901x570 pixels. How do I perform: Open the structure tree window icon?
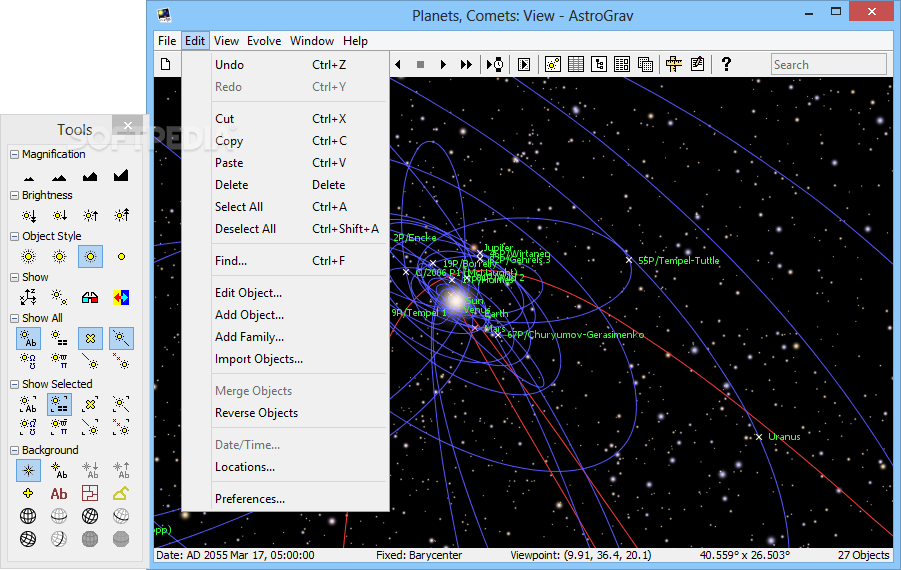(599, 64)
